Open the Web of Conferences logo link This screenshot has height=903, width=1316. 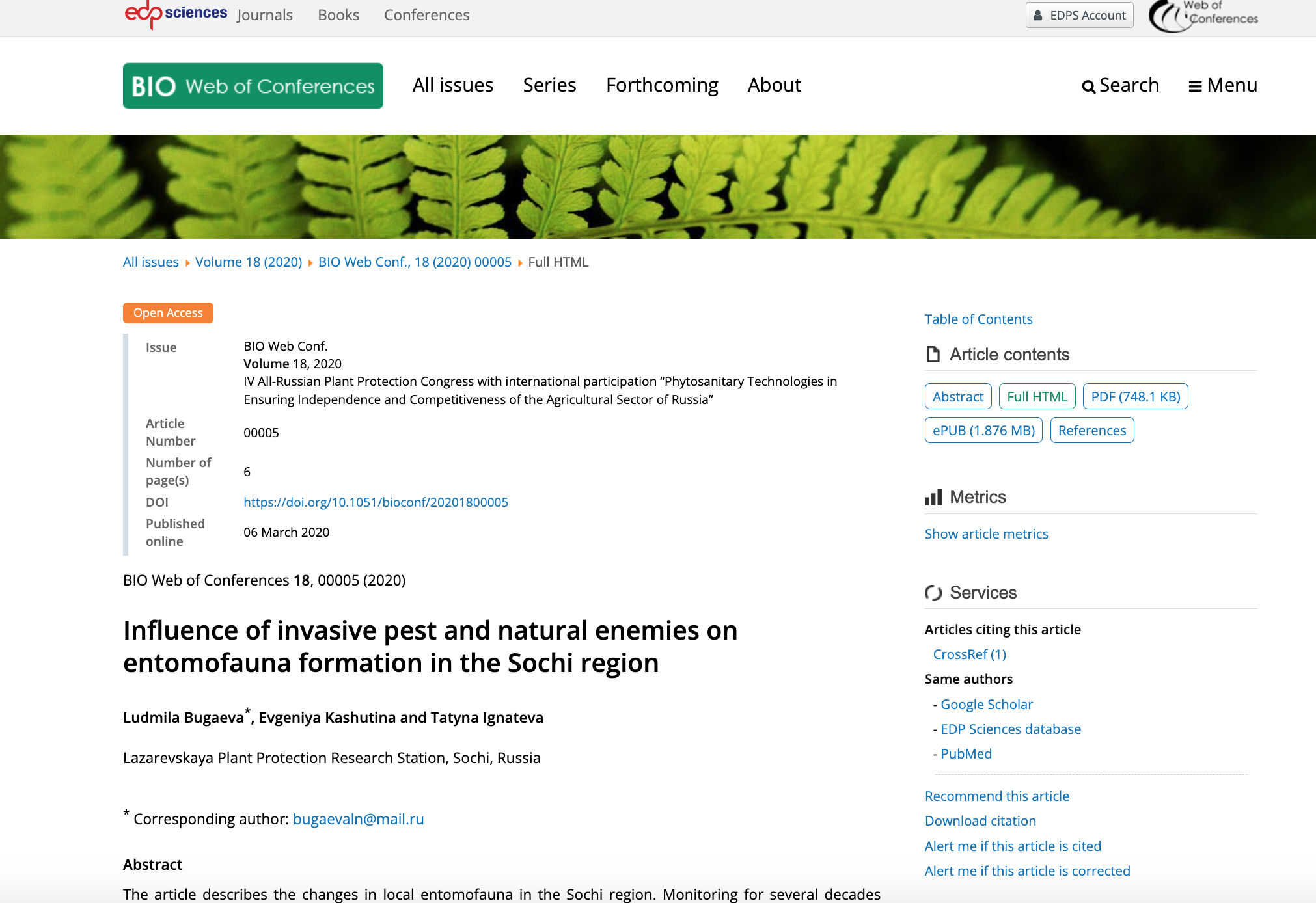[1203, 16]
